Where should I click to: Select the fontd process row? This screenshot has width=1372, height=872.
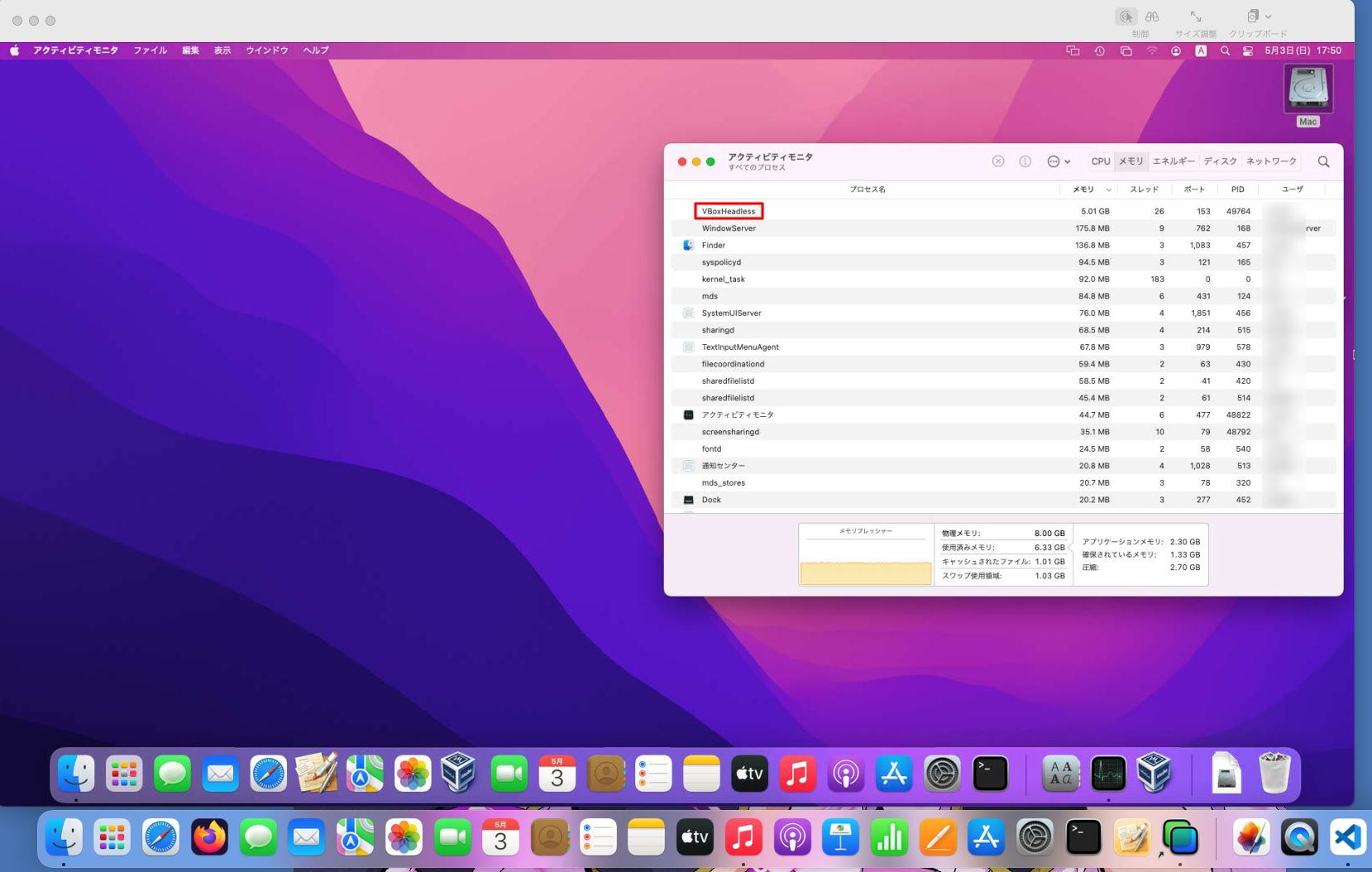click(x=1003, y=448)
